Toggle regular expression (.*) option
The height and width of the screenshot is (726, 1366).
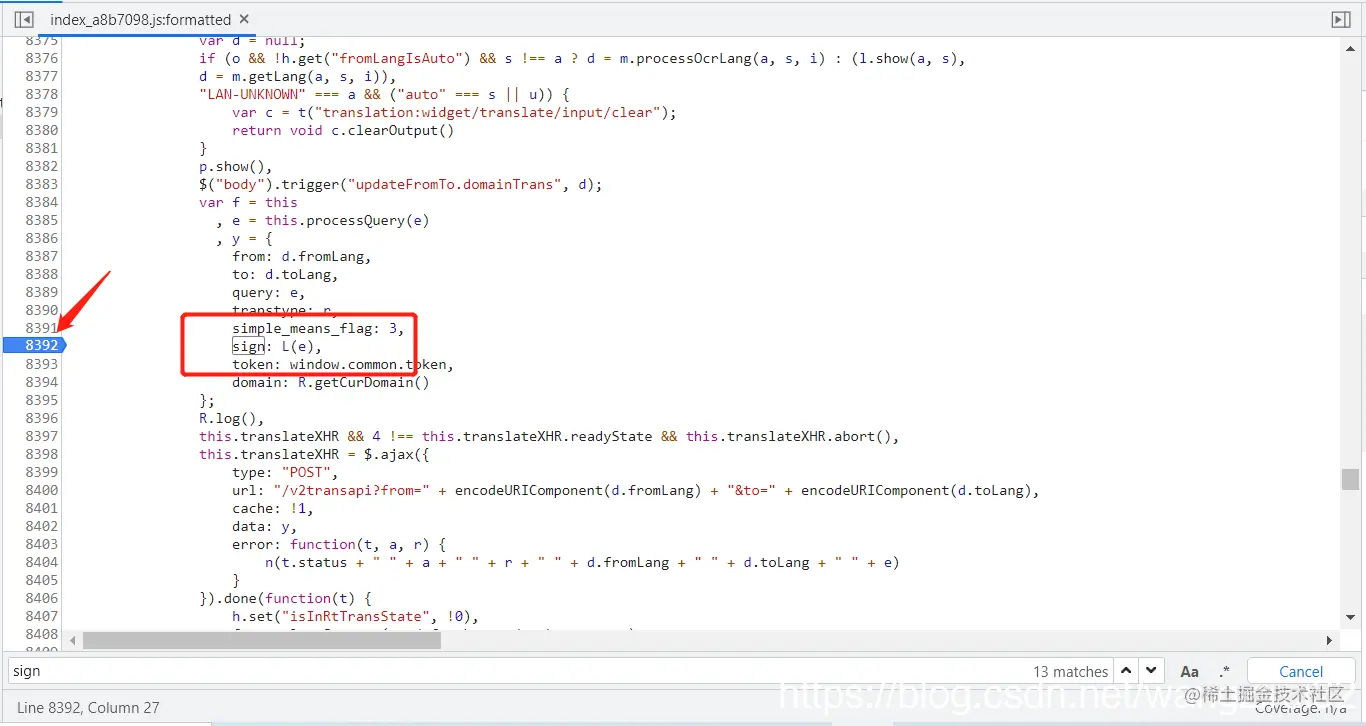1225,671
